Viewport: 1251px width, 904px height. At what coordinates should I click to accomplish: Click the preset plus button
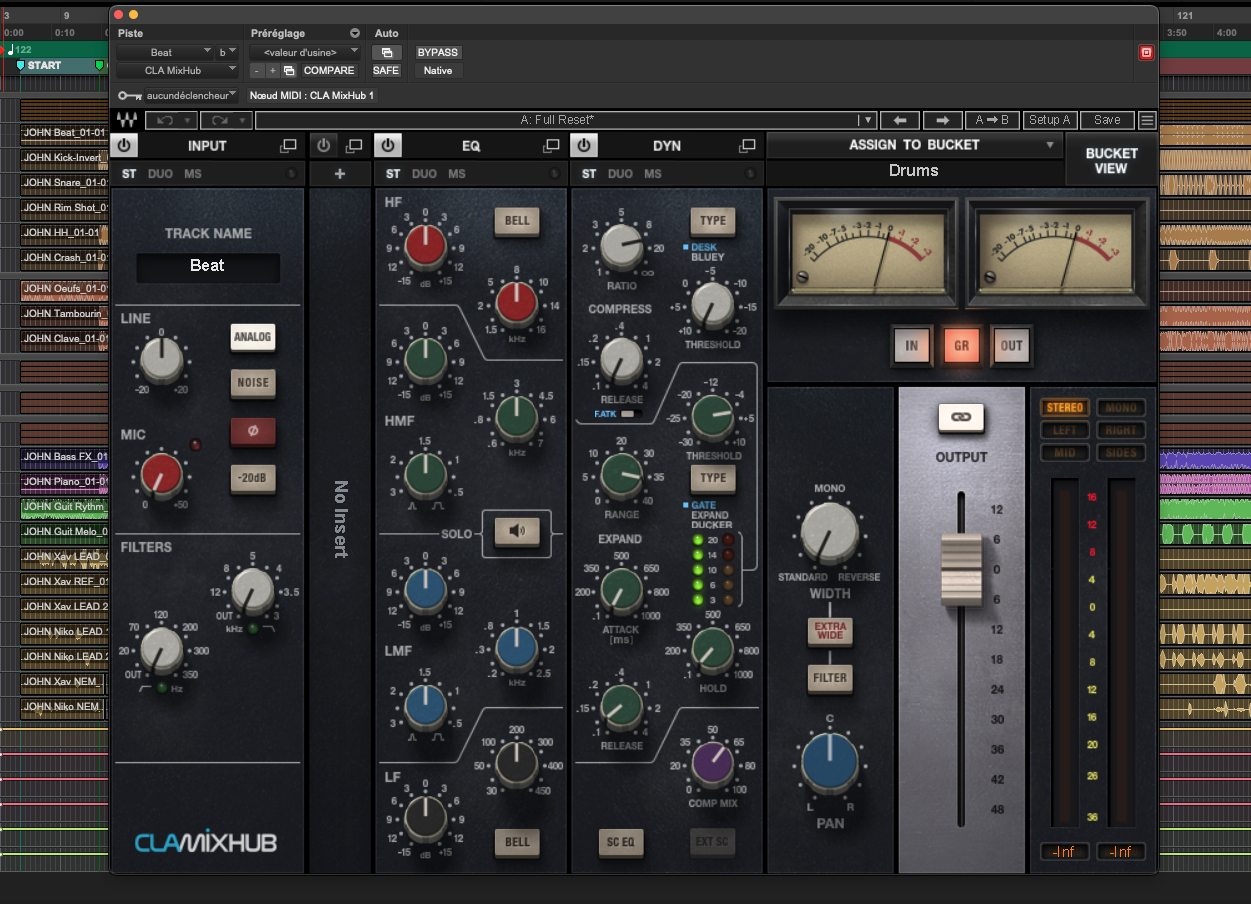(272, 71)
